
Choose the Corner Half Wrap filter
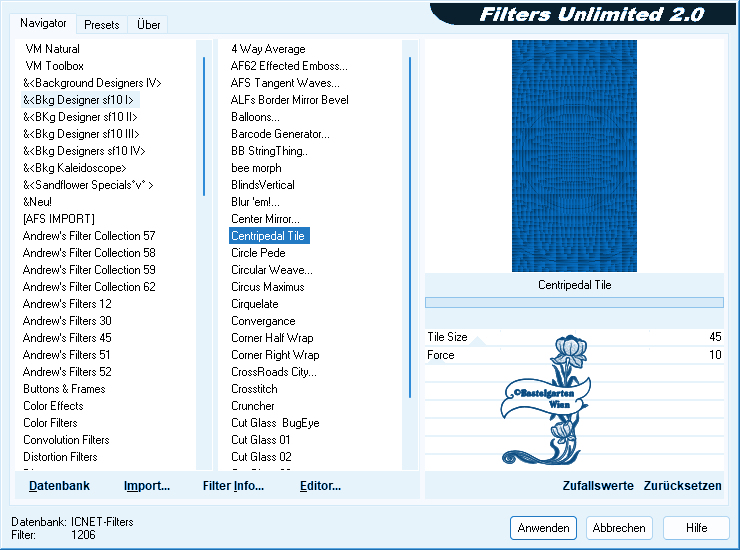[272, 338]
